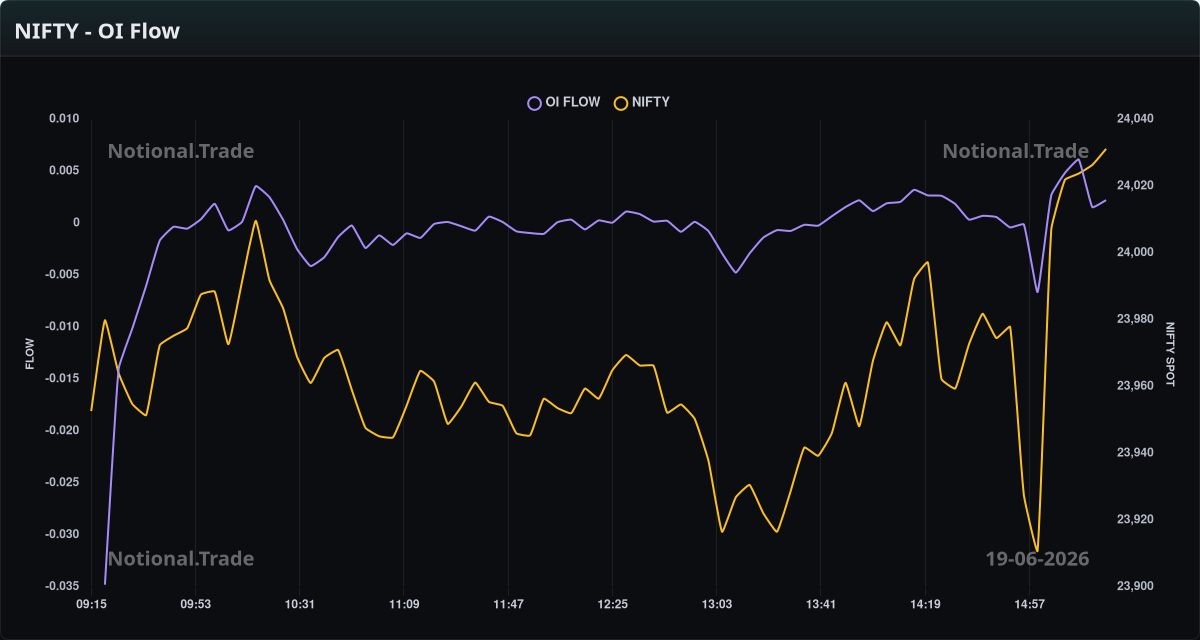Screen dimensions: 1200x640
Task: Click the 09:53 time axis label
Action: [x=195, y=604]
